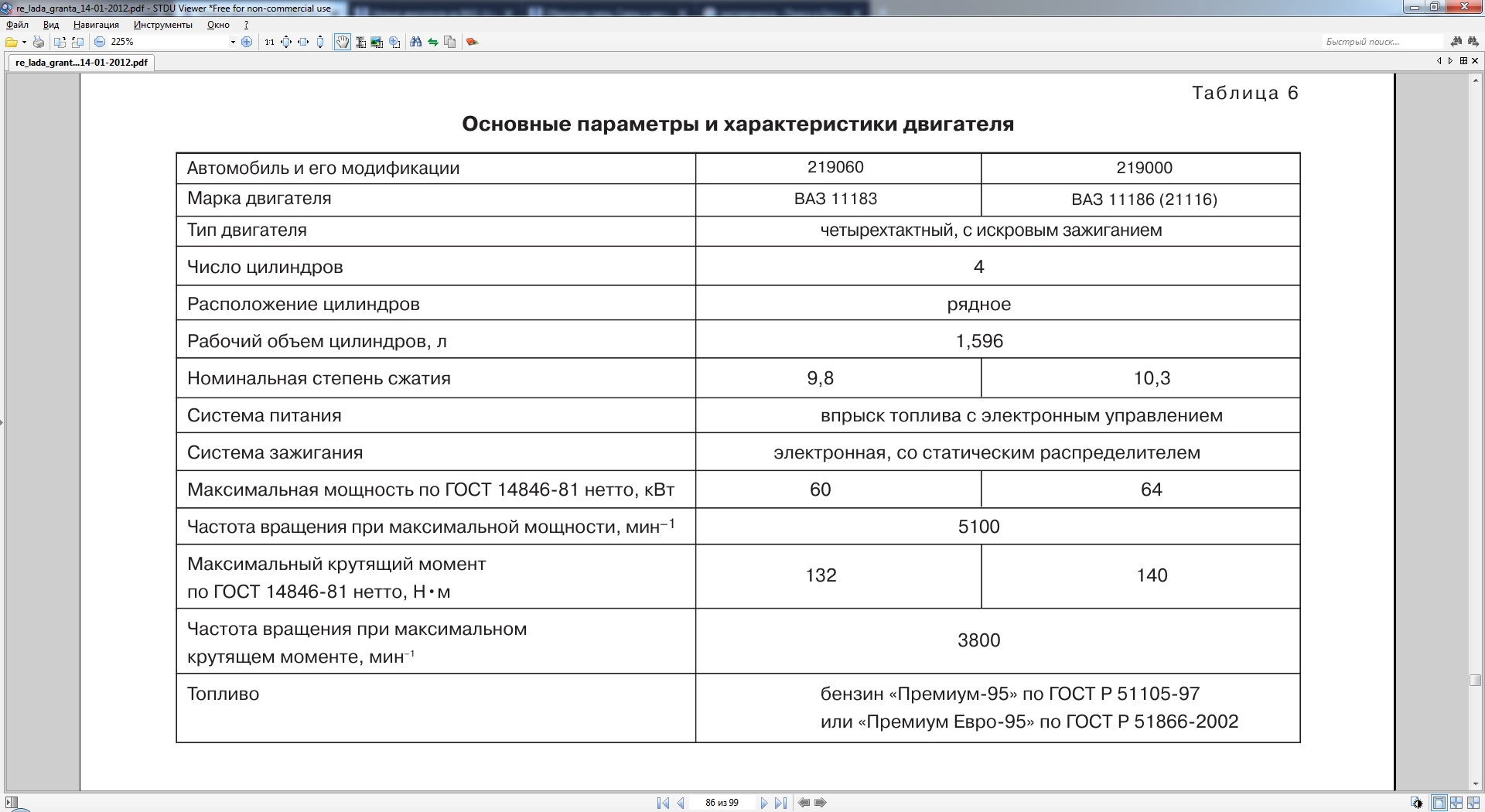Zoom out with the minus button
This screenshot has height=812, width=1485.
tap(100, 42)
